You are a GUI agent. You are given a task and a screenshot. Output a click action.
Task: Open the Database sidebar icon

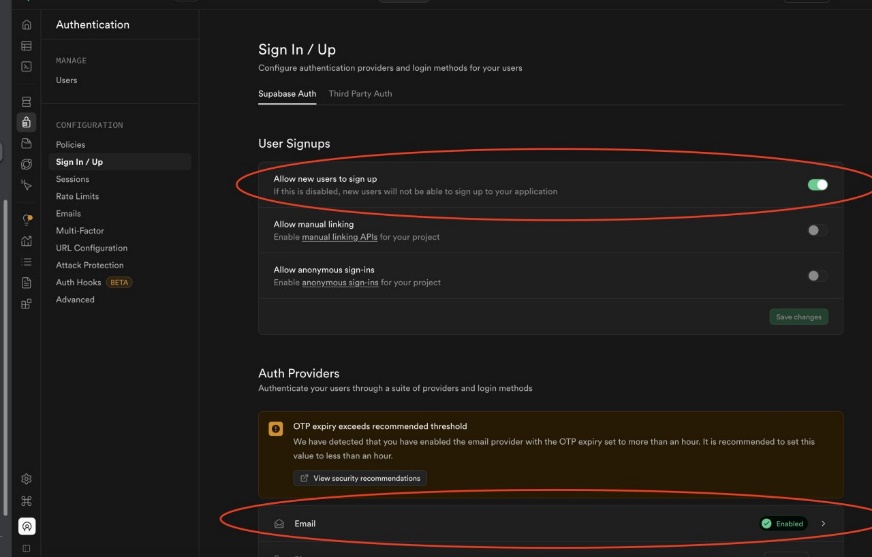tap(26, 102)
